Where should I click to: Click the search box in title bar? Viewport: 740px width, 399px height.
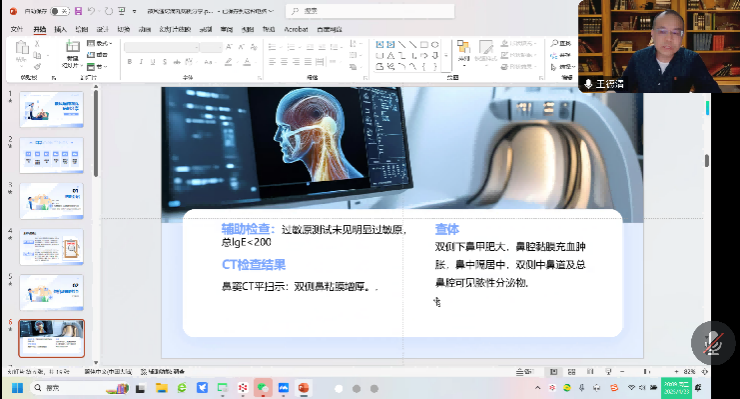click(370, 11)
